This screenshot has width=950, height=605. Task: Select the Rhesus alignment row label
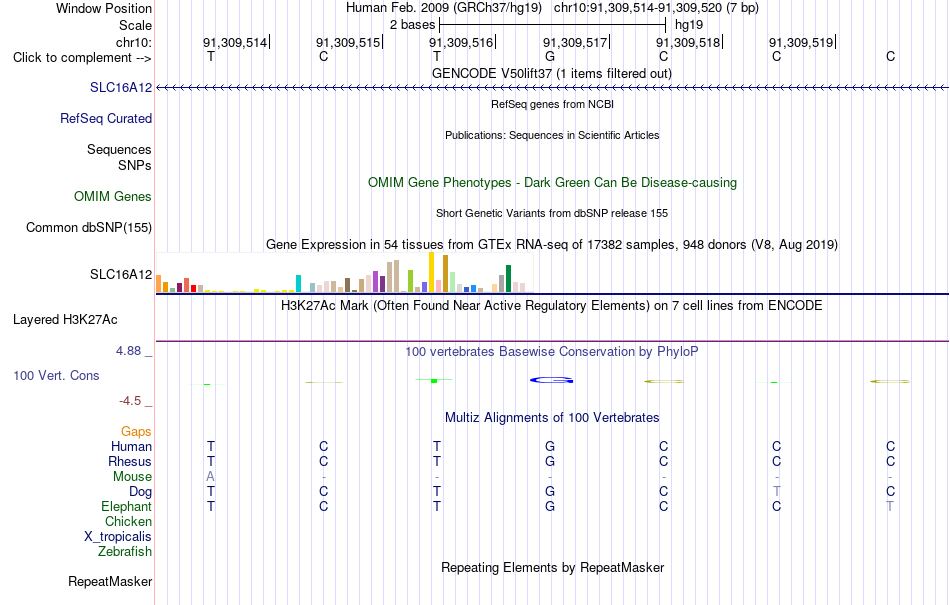click(x=130, y=461)
